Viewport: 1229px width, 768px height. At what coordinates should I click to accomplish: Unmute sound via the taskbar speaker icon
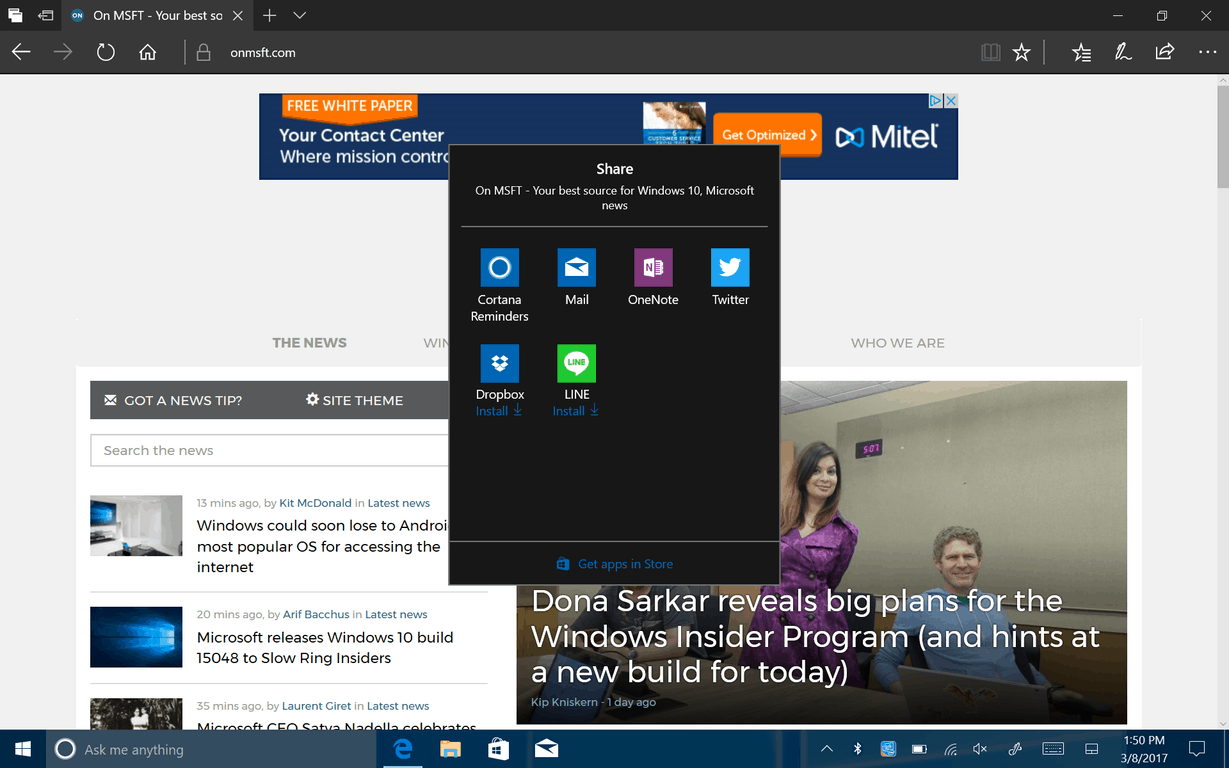click(979, 748)
